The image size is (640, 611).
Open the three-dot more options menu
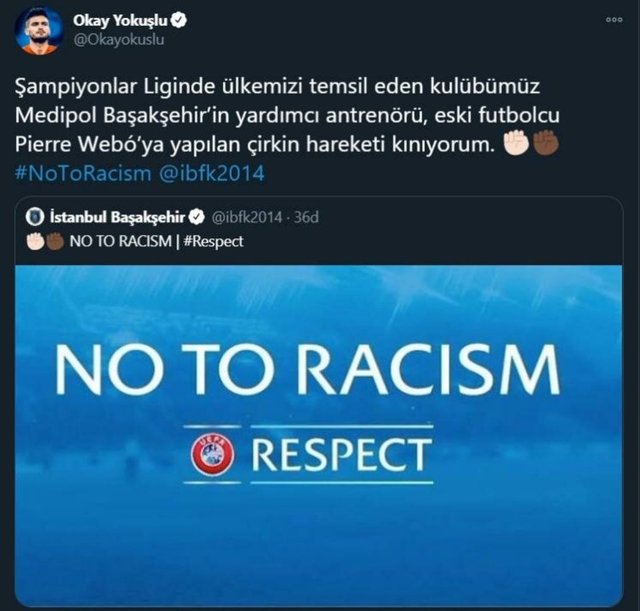[x=614, y=20]
